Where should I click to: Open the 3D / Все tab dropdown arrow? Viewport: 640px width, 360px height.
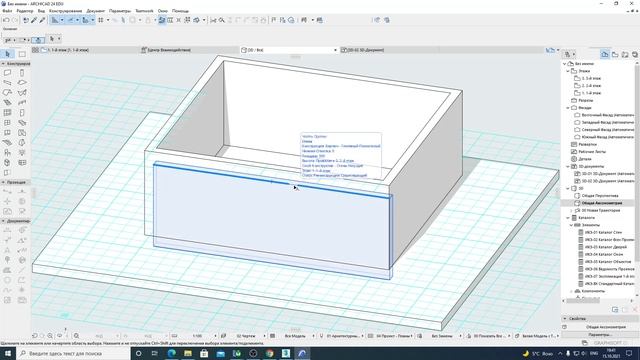click(336, 50)
